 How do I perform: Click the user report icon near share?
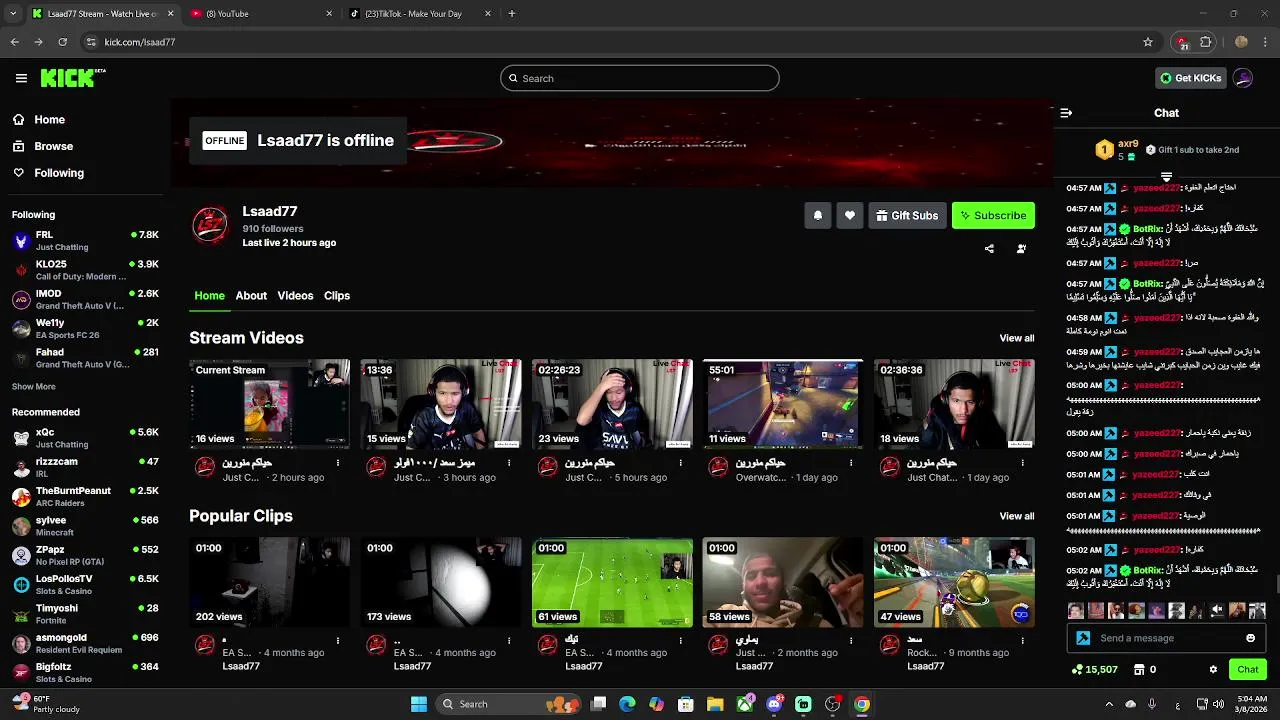pyautogui.click(x=1021, y=249)
